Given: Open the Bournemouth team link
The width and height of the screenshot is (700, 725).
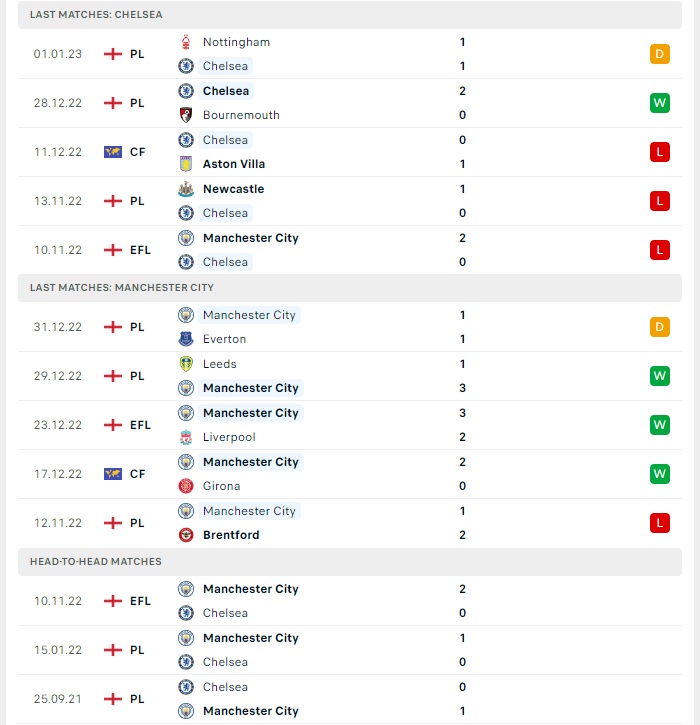Looking at the screenshot, I should tap(241, 115).
